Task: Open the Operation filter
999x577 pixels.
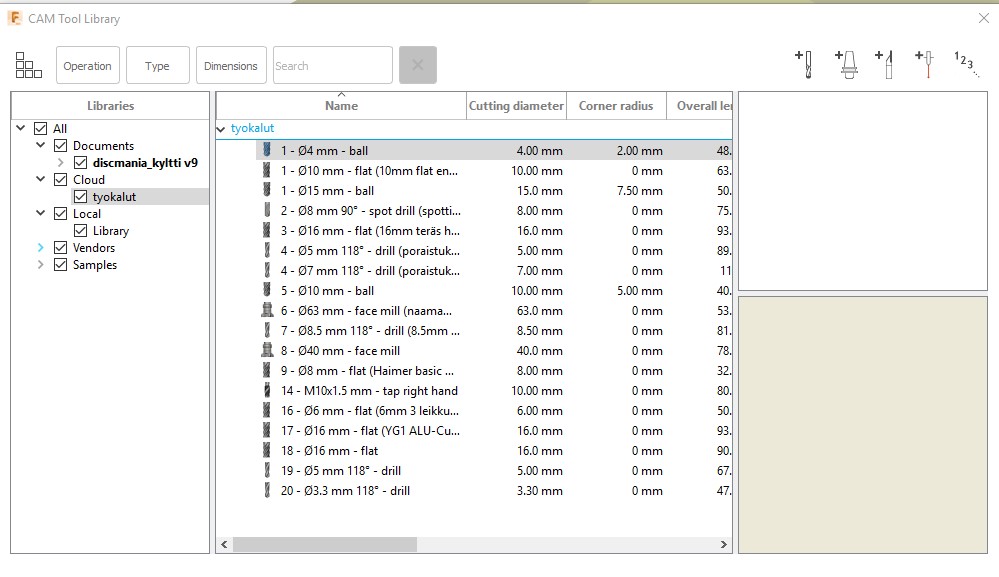Action: (x=88, y=64)
